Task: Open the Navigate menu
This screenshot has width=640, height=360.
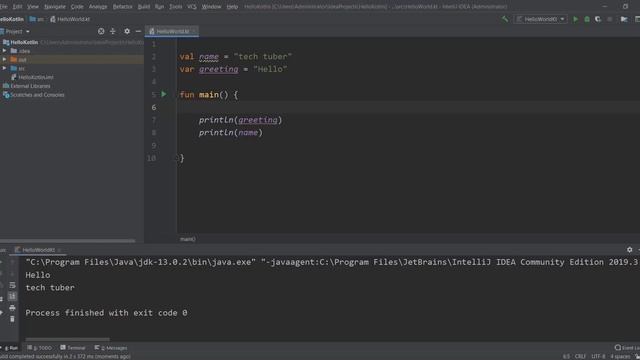Action: click(x=55, y=7)
